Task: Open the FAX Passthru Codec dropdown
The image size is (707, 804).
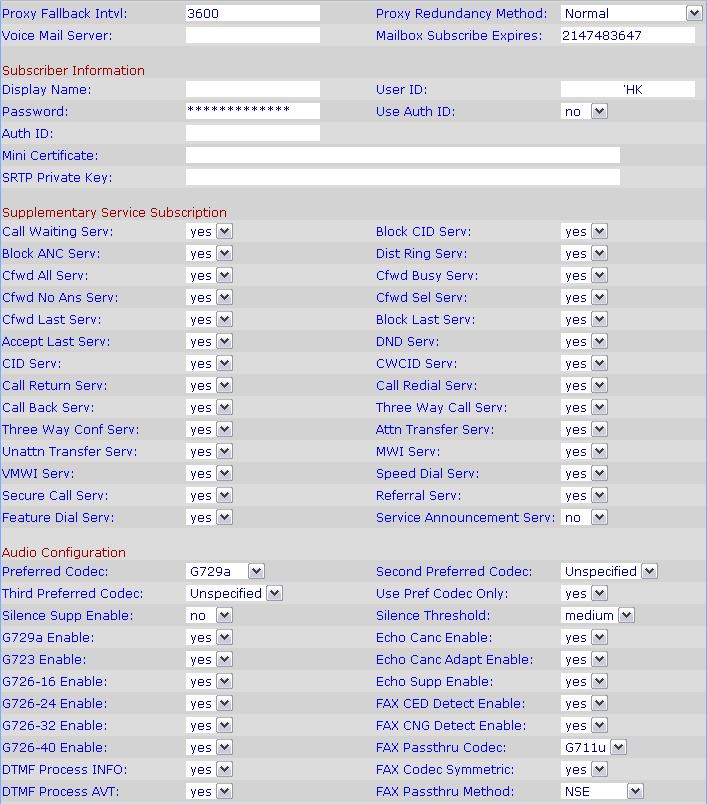Action: point(594,747)
